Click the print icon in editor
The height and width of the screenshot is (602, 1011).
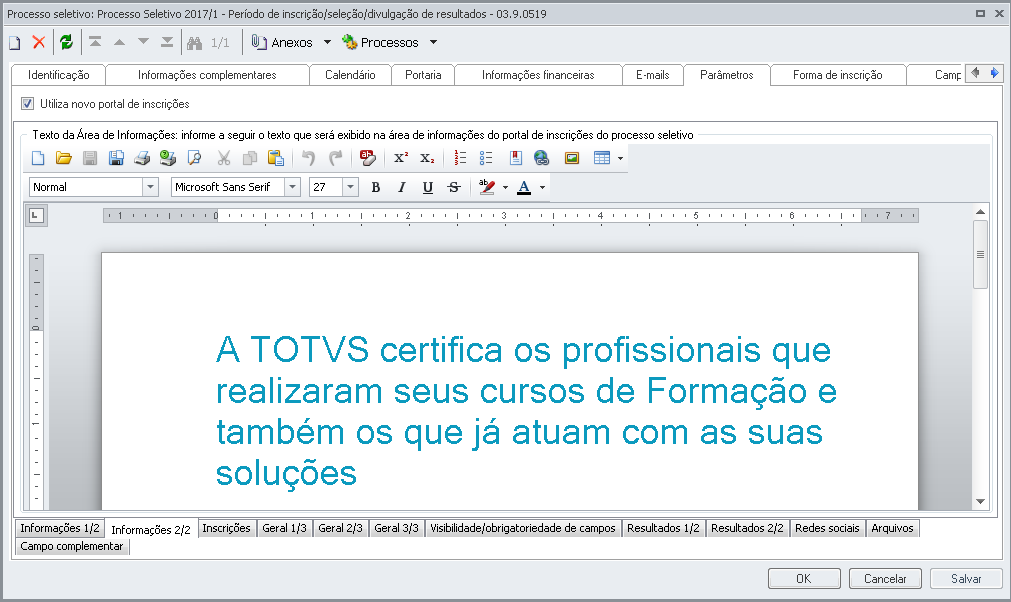point(142,158)
